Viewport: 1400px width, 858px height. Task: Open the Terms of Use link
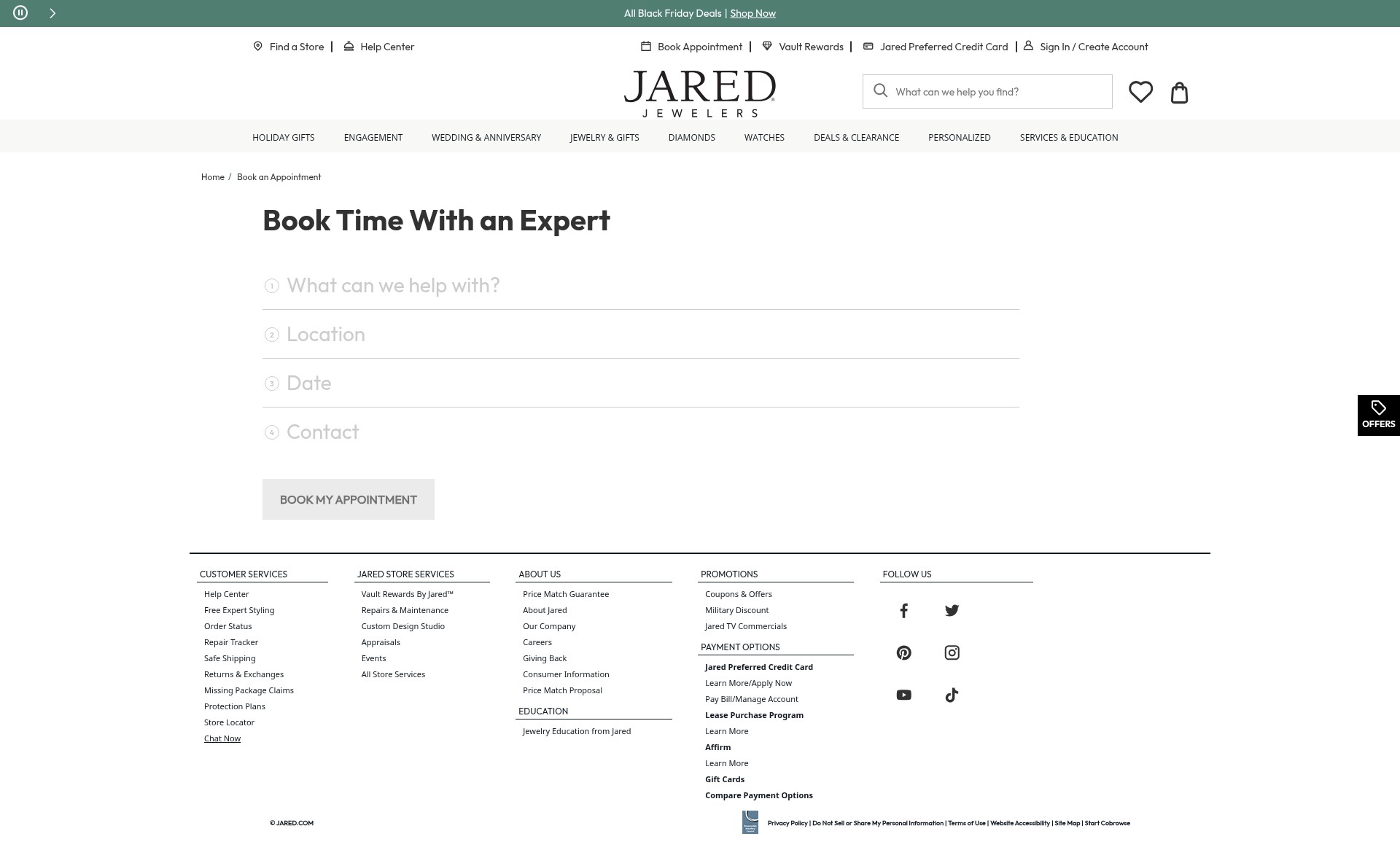pos(966,823)
